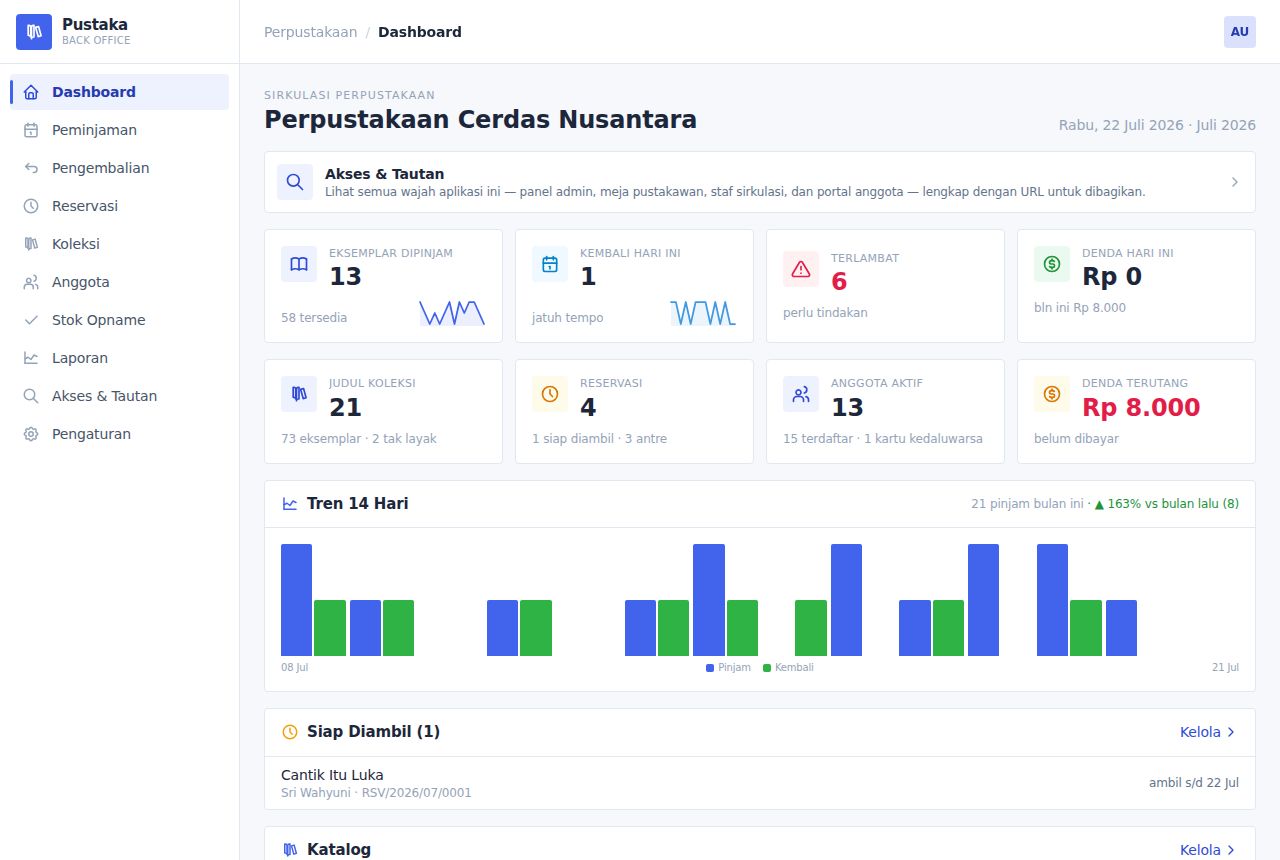Click the open book icon on Eksemplar Dipinjam card
This screenshot has width=1280, height=860.
tap(299, 264)
